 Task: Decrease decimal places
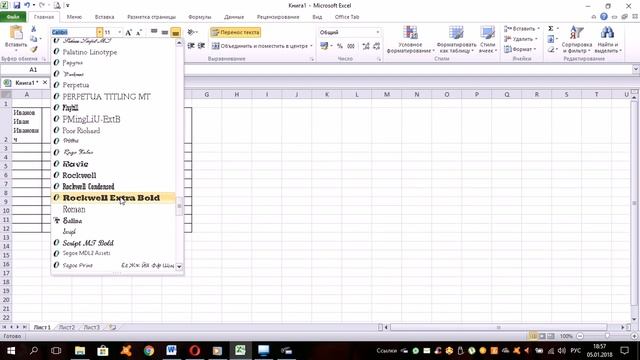[x=376, y=46]
